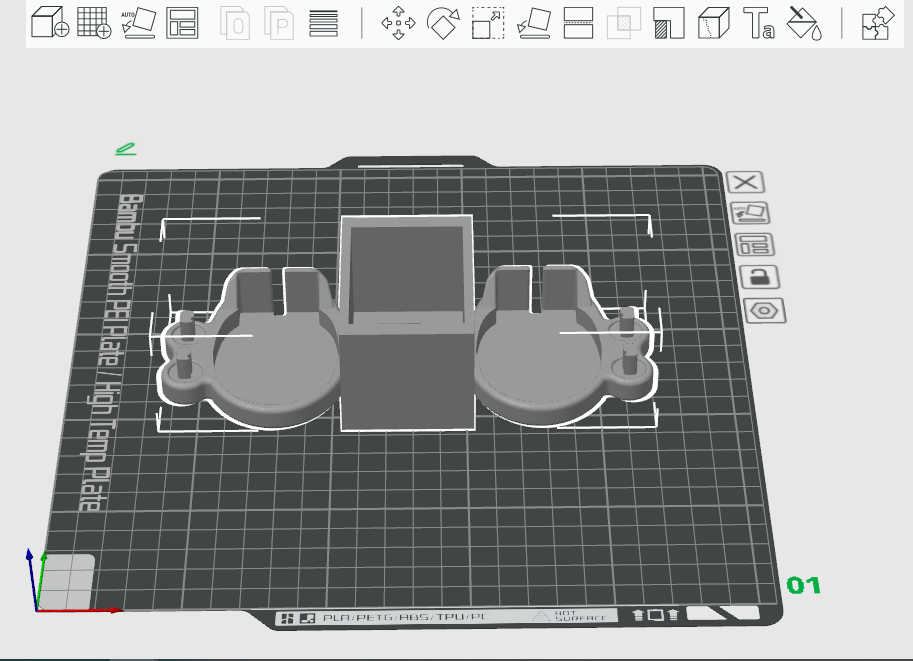Select the center box model
Screen dimensions: 913x661
click(407, 323)
